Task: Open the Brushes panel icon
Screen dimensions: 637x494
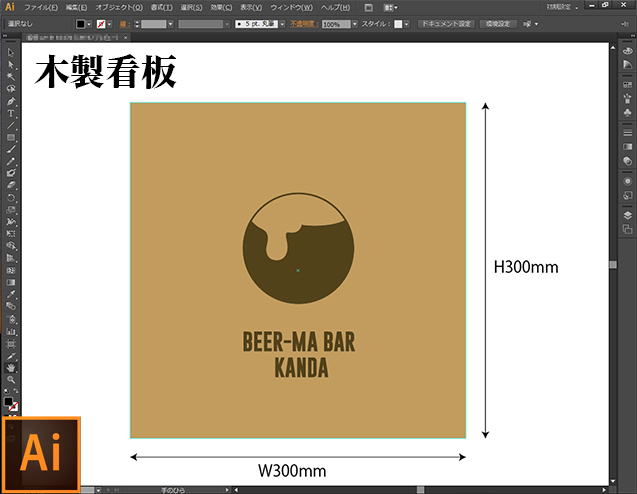Action: pos(628,98)
